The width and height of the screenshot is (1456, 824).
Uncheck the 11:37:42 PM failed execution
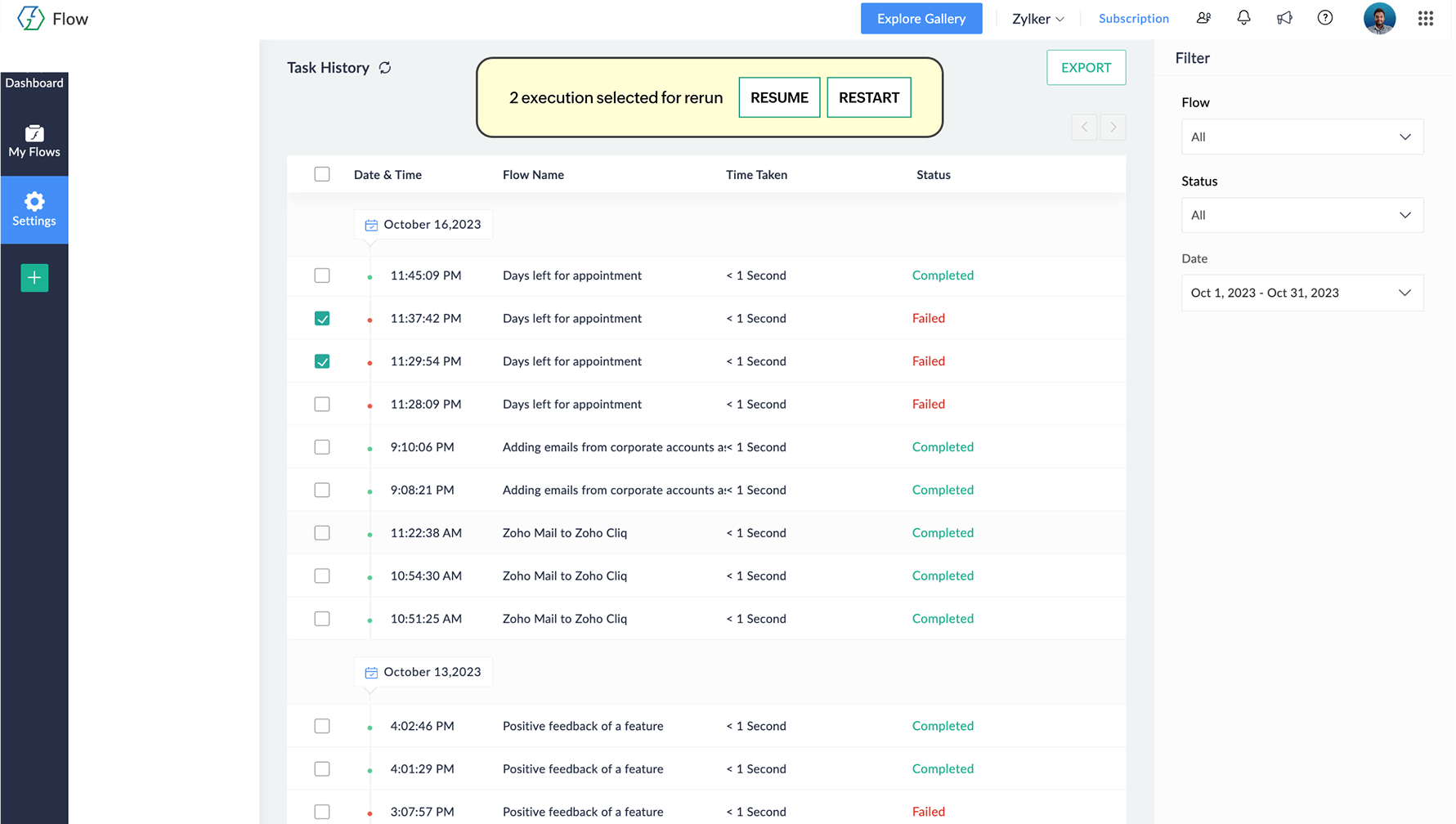[x=322, y=319]
